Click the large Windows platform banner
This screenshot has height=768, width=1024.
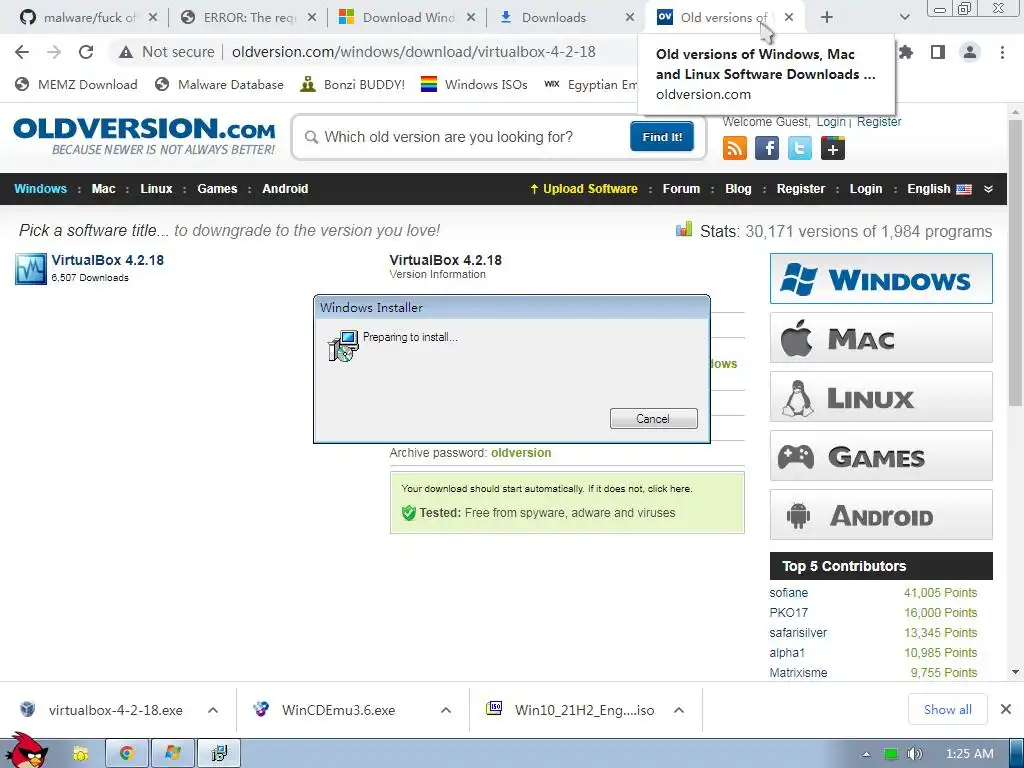881,279
